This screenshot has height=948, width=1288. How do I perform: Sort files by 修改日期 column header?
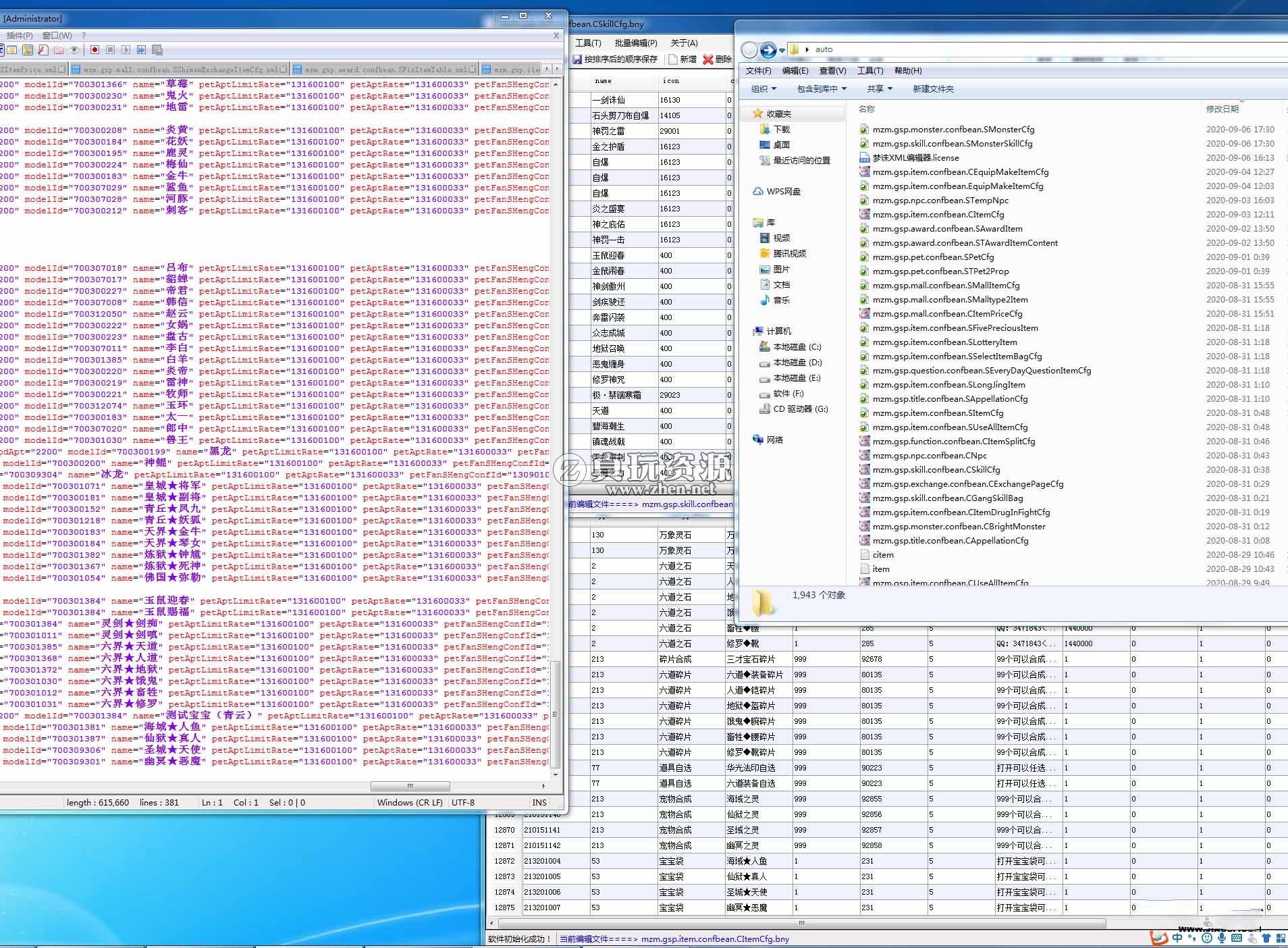(1222, 109)
